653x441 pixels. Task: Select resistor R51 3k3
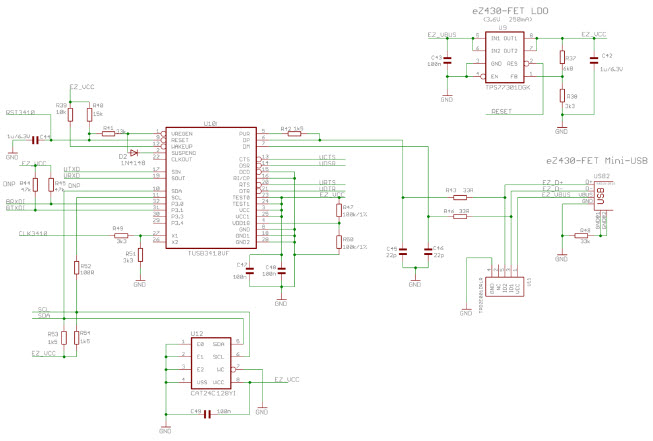pyautogui.click(x=141, y=254)
